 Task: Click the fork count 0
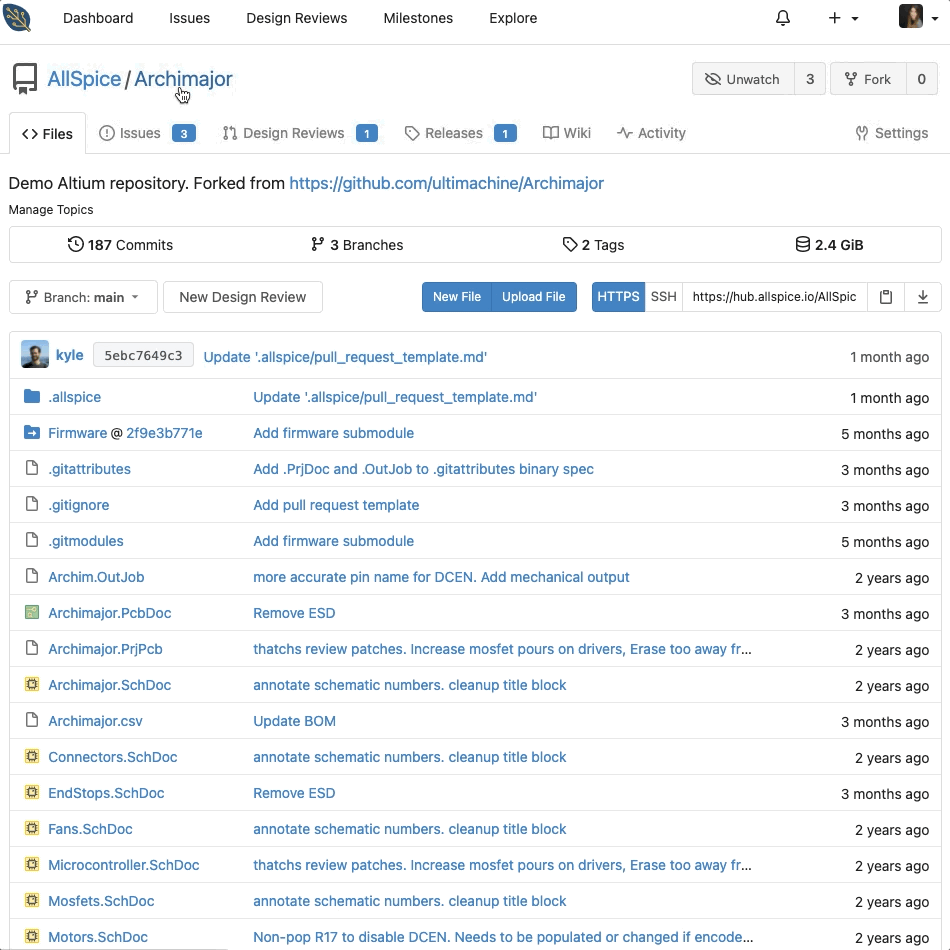pyautogui.click(x=922, y=79)
